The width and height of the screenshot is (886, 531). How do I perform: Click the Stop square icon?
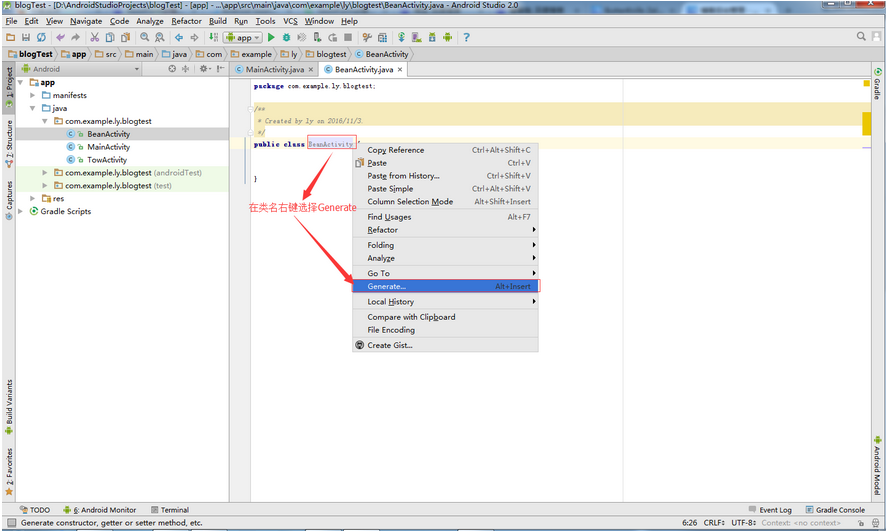(348, 37)
